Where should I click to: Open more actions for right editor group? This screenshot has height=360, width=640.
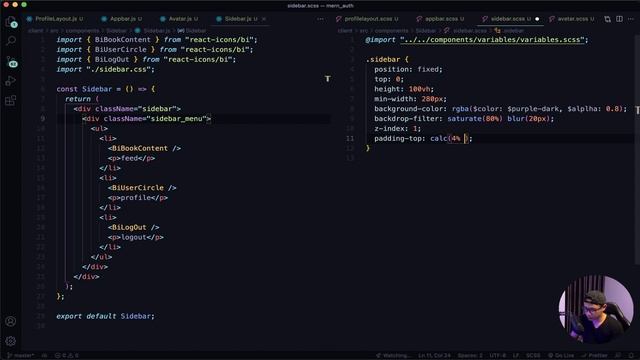pos(631,19)
